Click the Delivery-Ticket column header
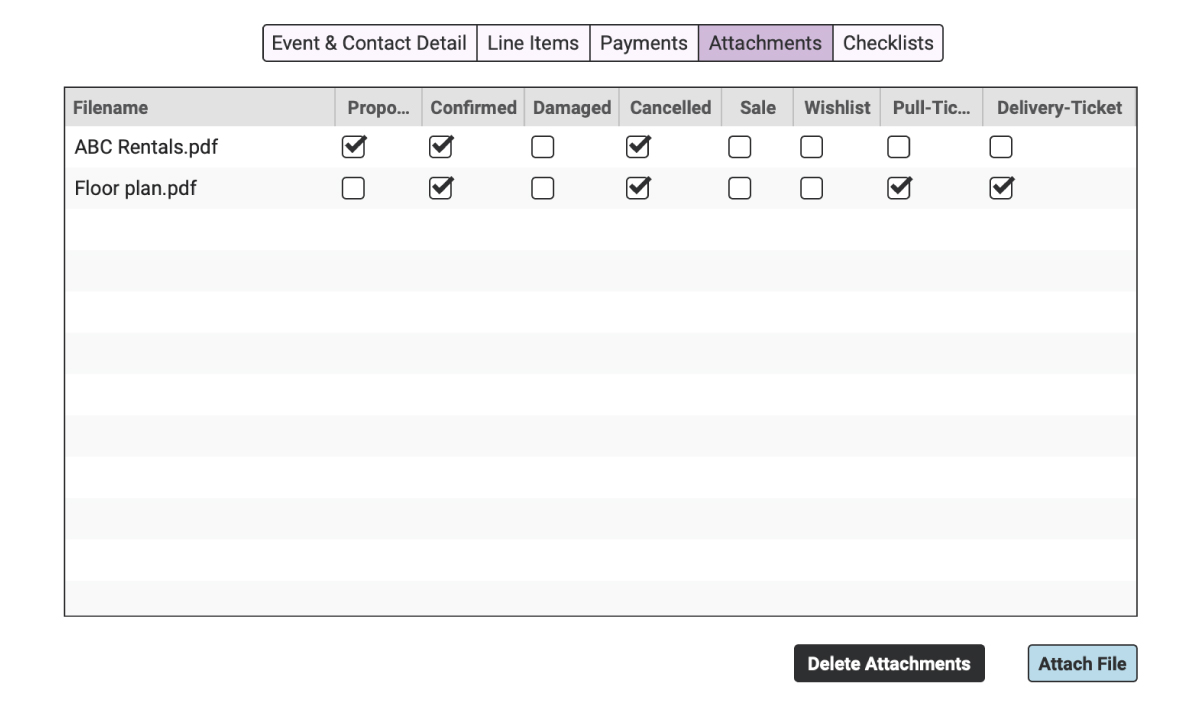 click(1059, 107)
